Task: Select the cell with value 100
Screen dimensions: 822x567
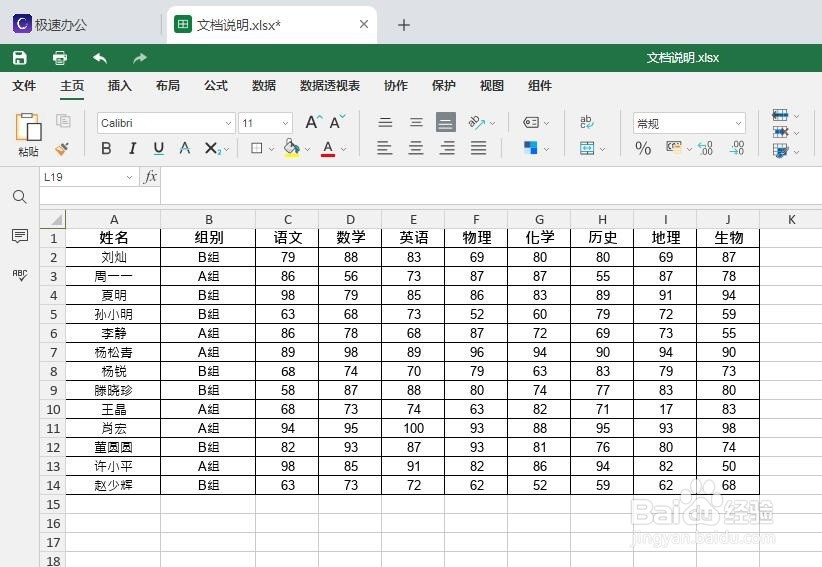Action: [x=413, y=428]
